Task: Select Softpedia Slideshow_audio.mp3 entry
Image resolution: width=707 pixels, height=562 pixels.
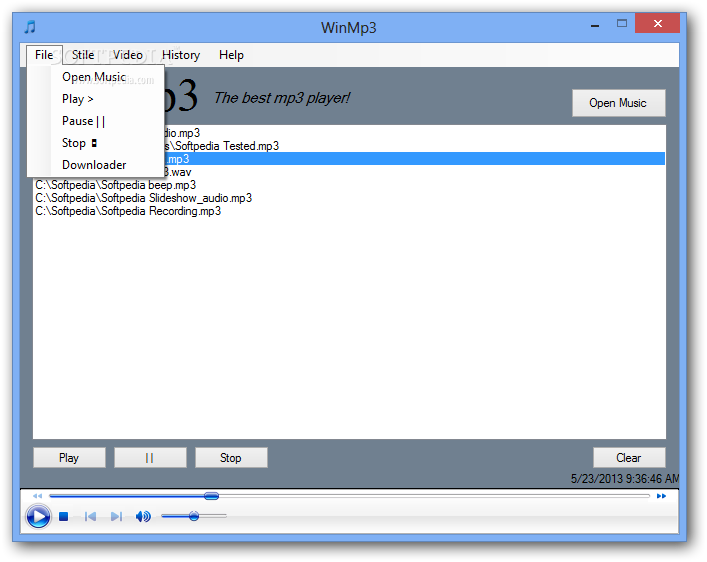Action: click(349, 198)
